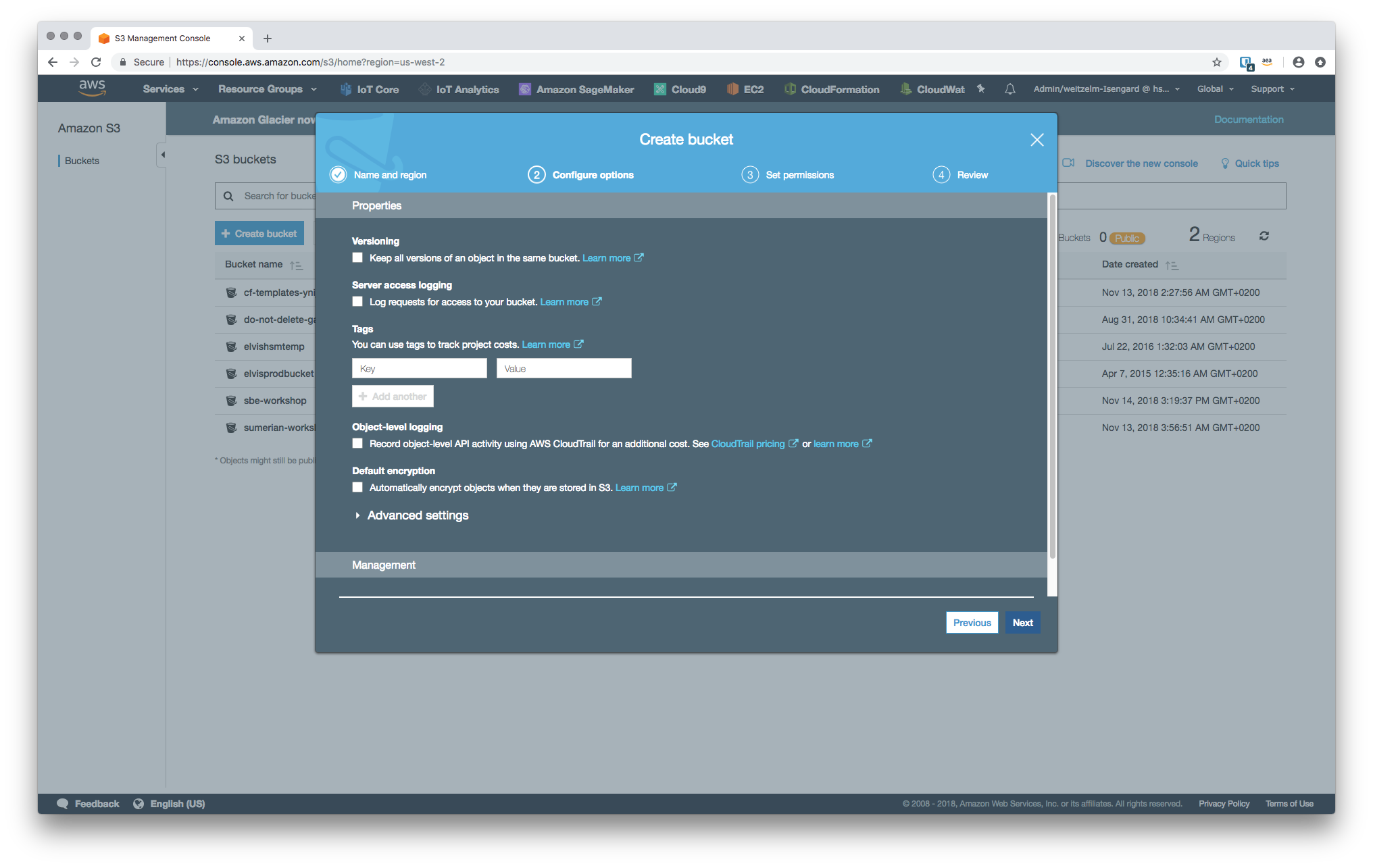Select the Configure options step

click(581, 175)
